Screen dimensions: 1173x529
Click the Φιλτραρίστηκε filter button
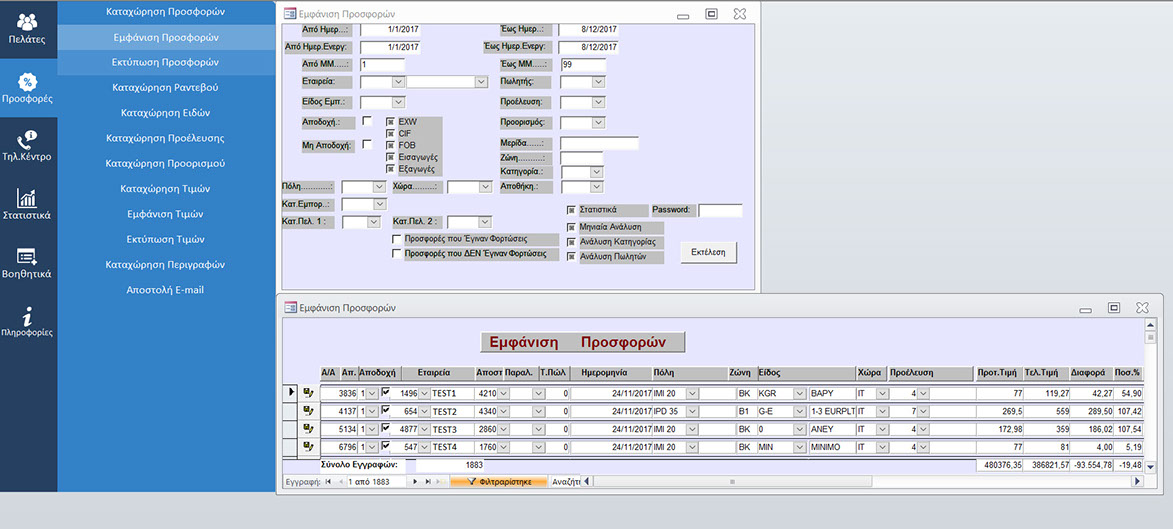coord(498,482)
